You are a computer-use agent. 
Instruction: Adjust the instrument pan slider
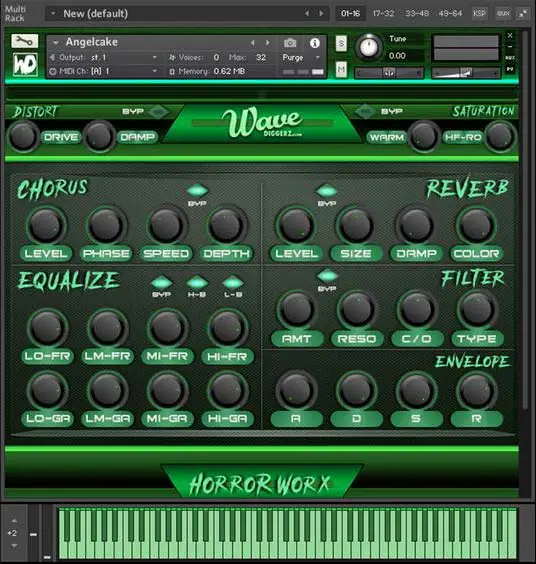pyautogui.click(x=389, y=73)
